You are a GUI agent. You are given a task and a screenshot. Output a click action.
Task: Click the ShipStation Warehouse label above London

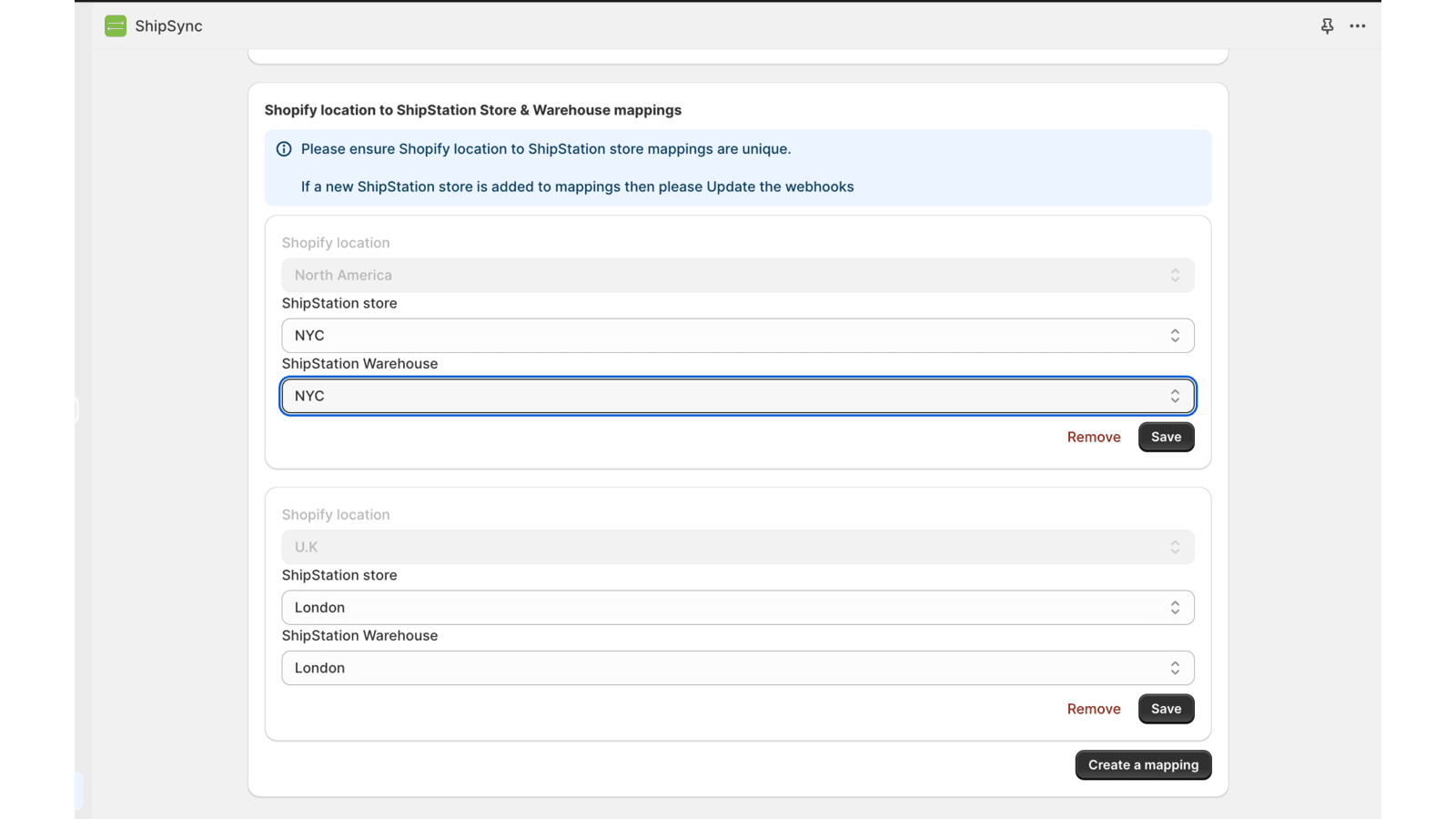(359, 635)
